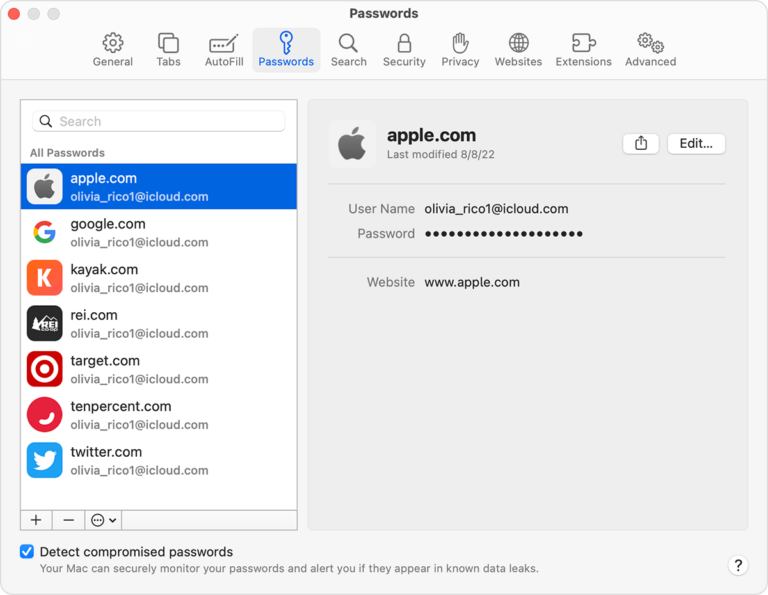Click the Search passwords field
Viewport: 768px width, 595px height.
tap(159, 121)
